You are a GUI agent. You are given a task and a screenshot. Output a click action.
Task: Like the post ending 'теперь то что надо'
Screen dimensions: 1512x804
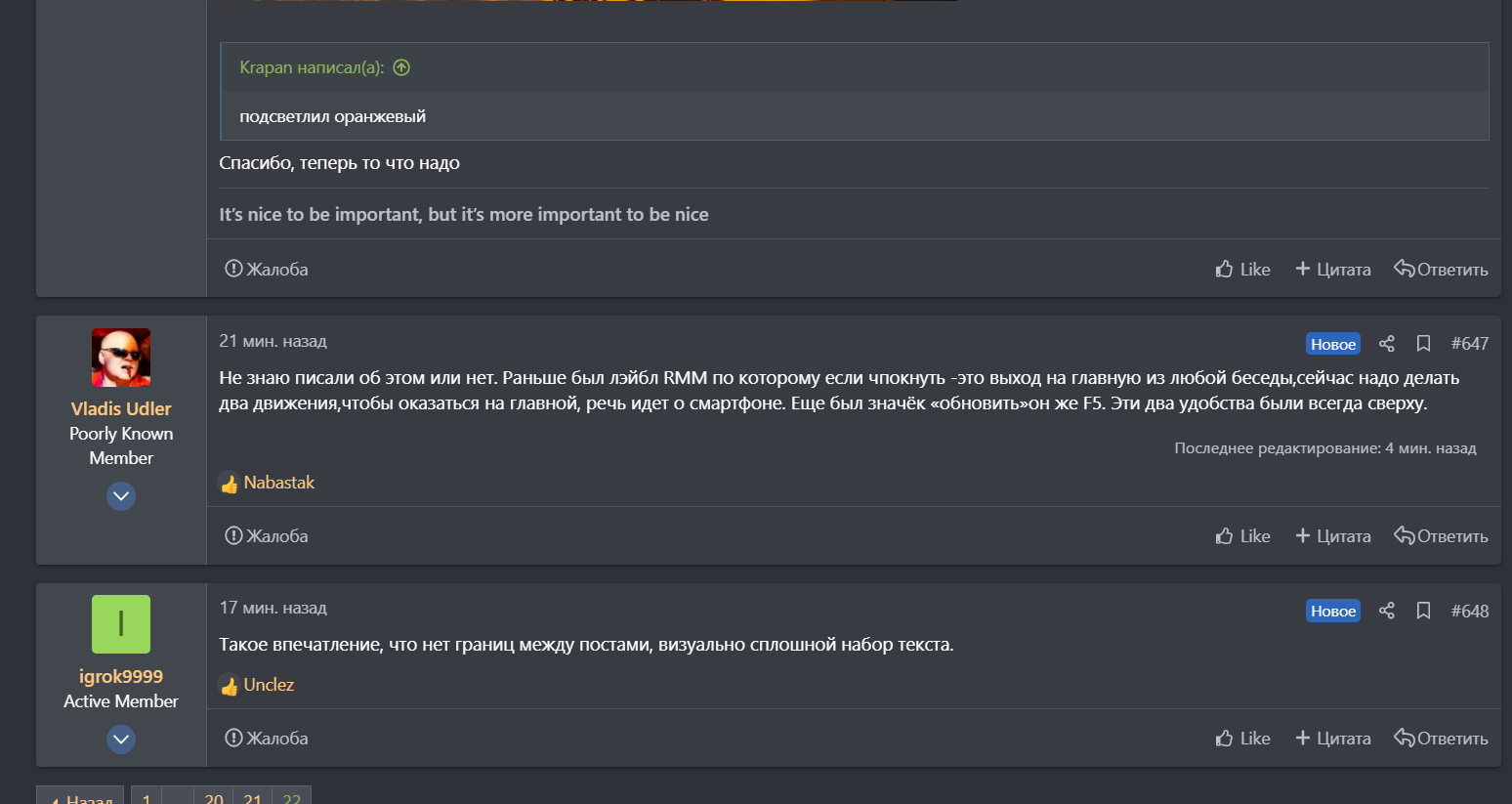click(1242, 270)
